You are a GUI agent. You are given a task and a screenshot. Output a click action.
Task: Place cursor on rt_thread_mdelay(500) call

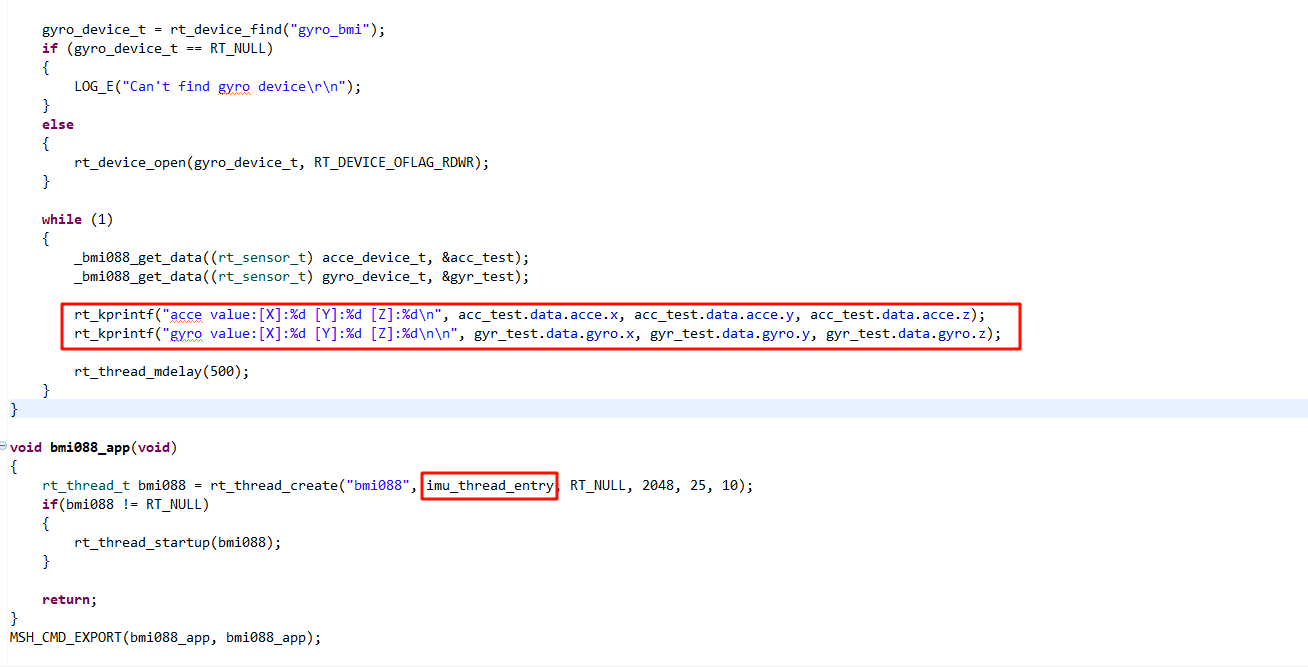pyautogui.click(x=160, y=371)
